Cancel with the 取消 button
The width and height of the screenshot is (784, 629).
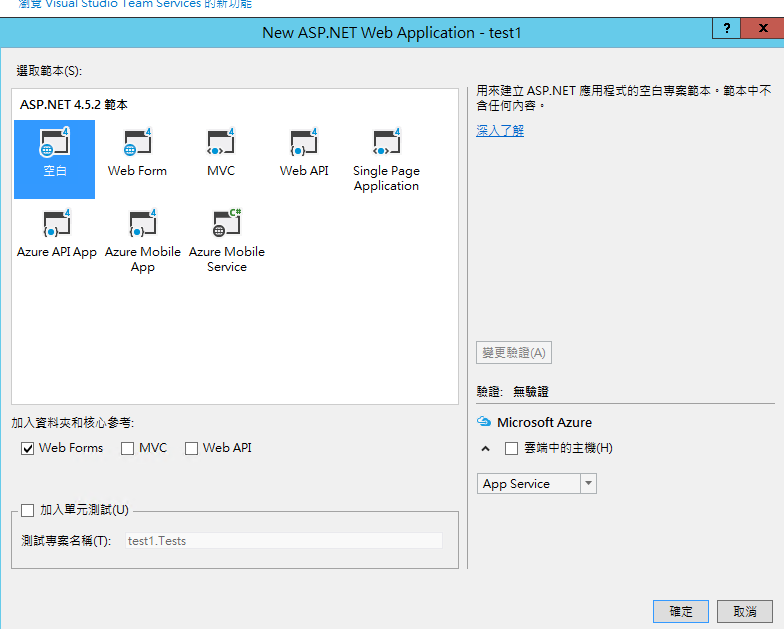(744, 611)
